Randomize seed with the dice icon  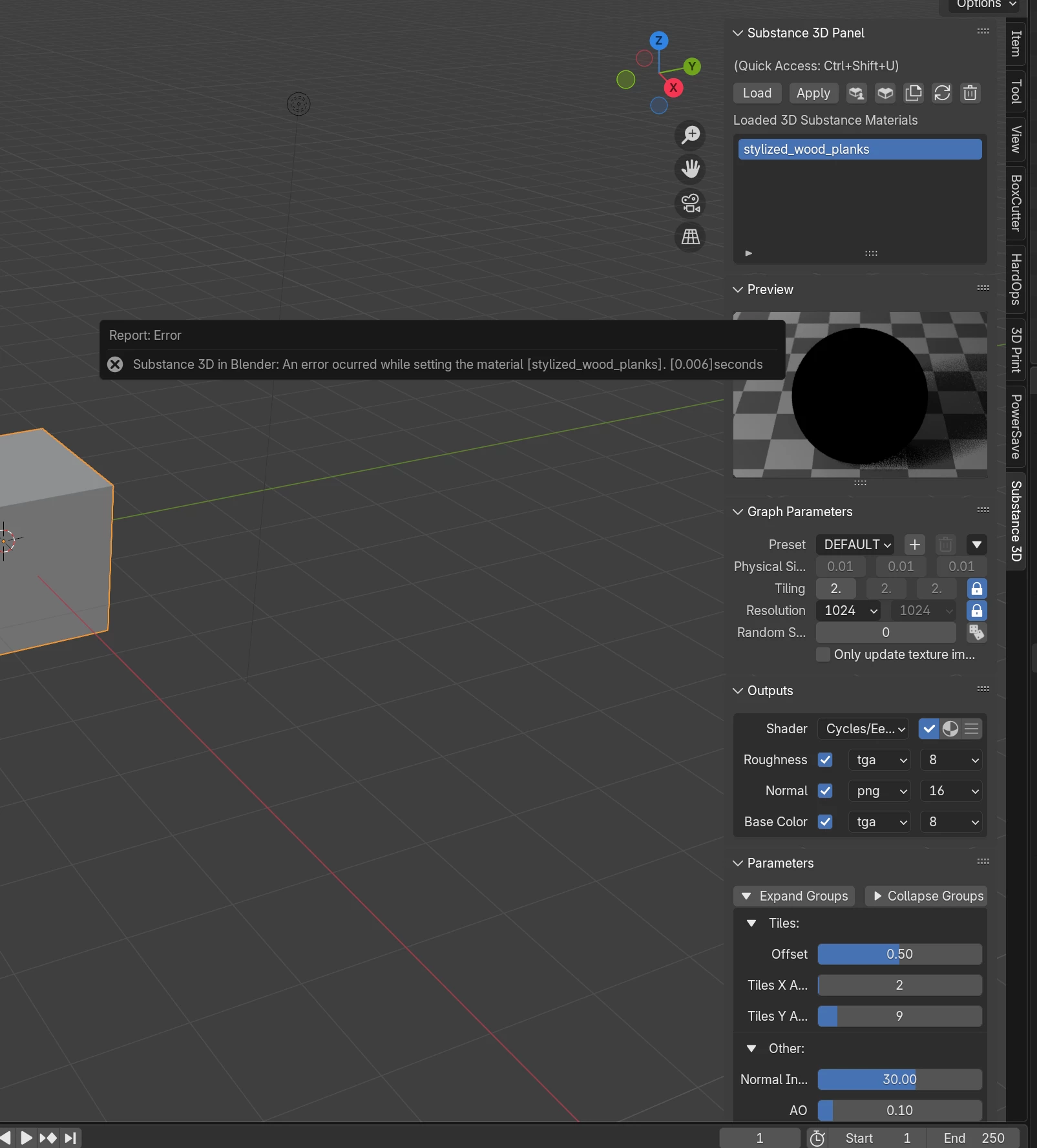point(977,632)
